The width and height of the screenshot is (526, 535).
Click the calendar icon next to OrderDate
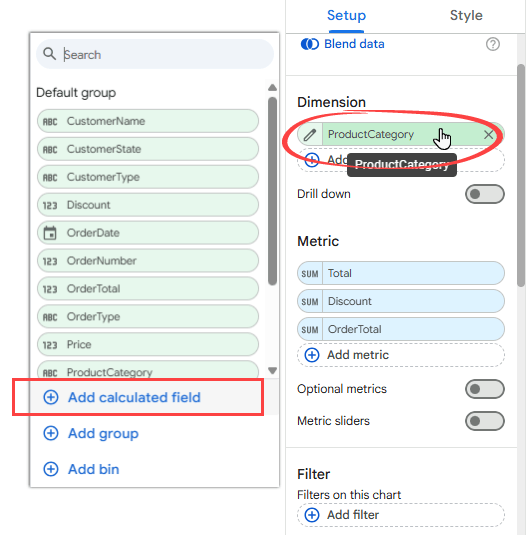click(50, 233)
